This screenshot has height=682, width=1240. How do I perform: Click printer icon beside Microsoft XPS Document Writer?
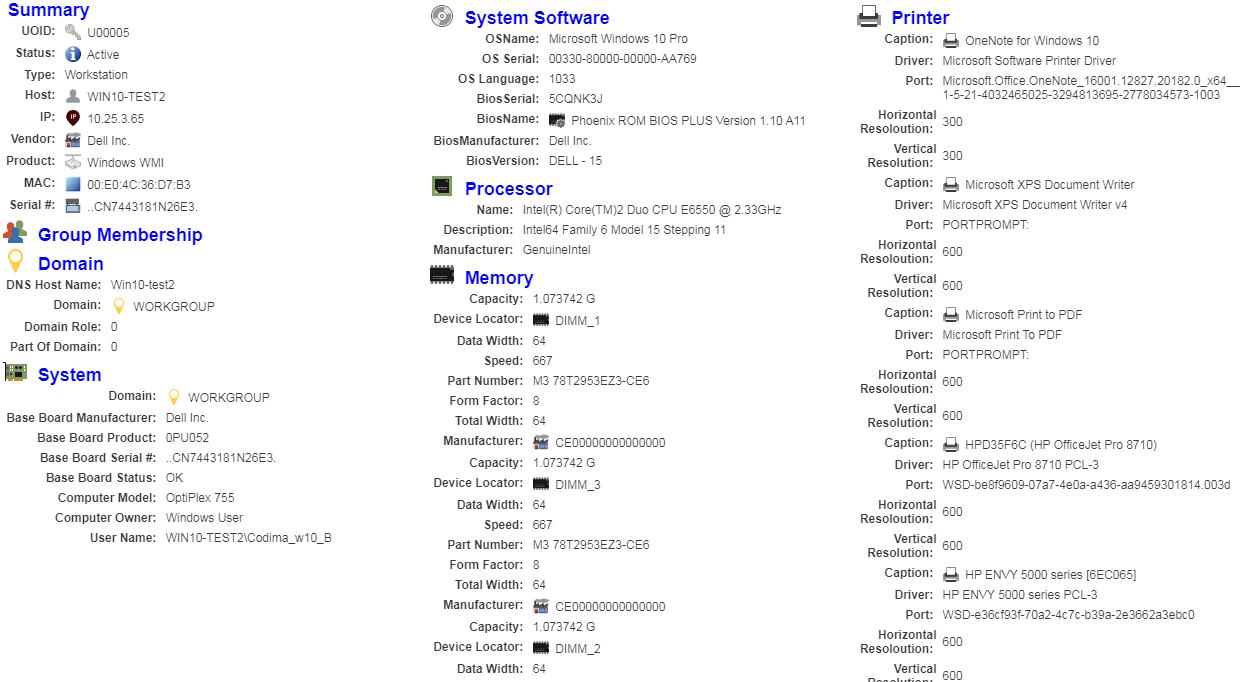coord(951,185)
